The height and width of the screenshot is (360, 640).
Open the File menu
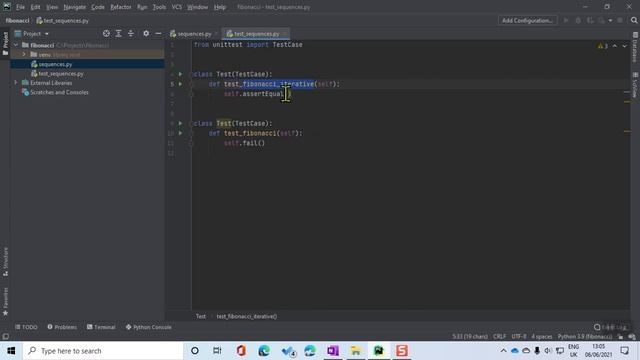pos(20,7)
